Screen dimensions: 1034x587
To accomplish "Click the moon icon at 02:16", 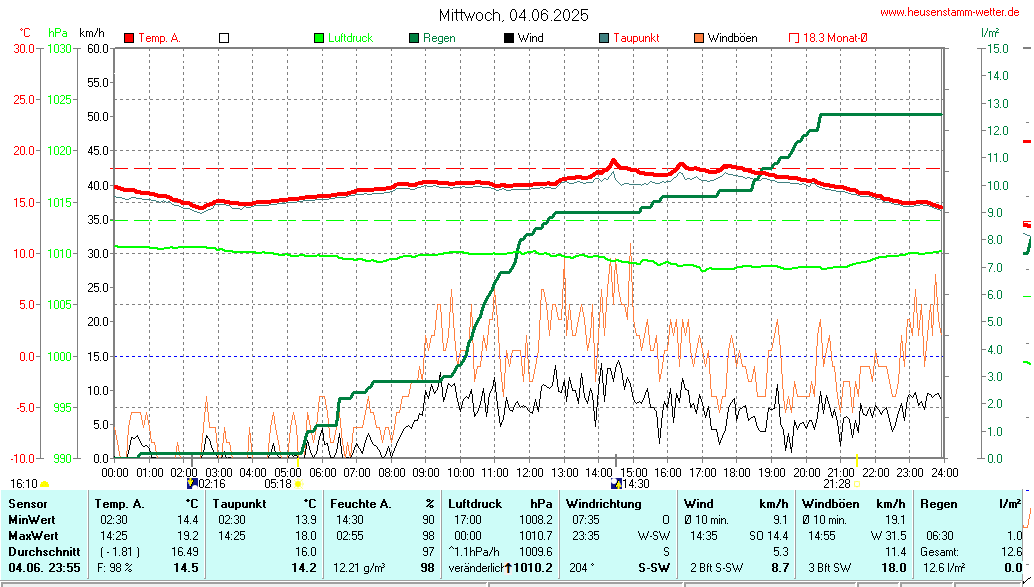I will pos(193,483).
